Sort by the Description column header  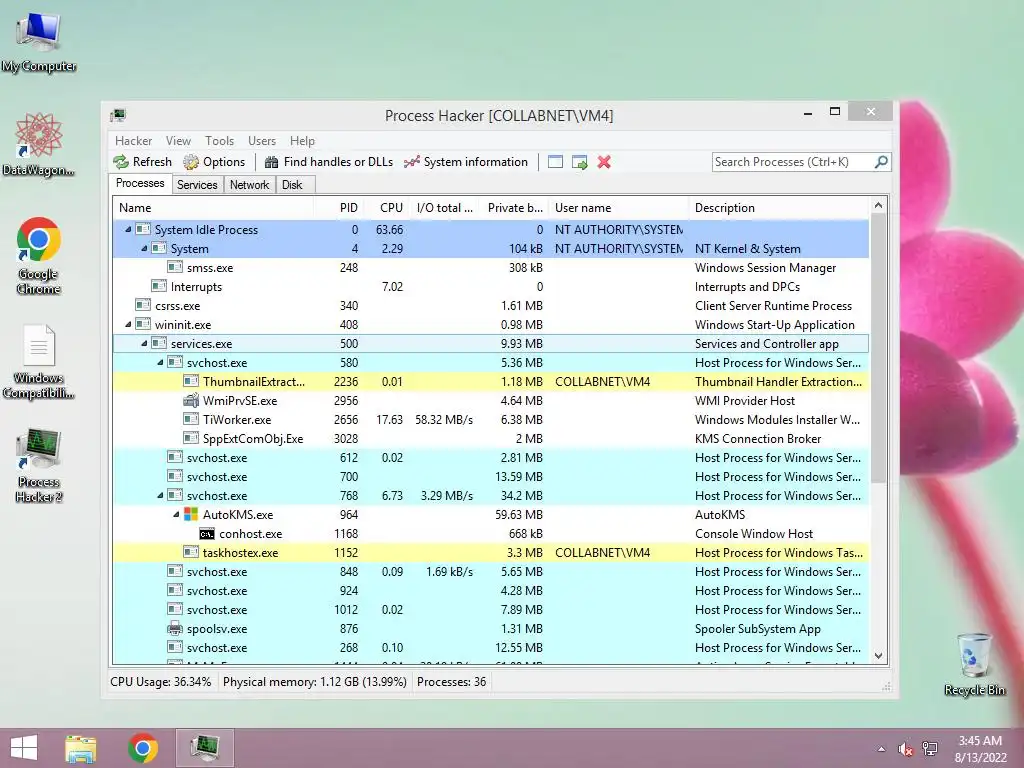[780, 208]
